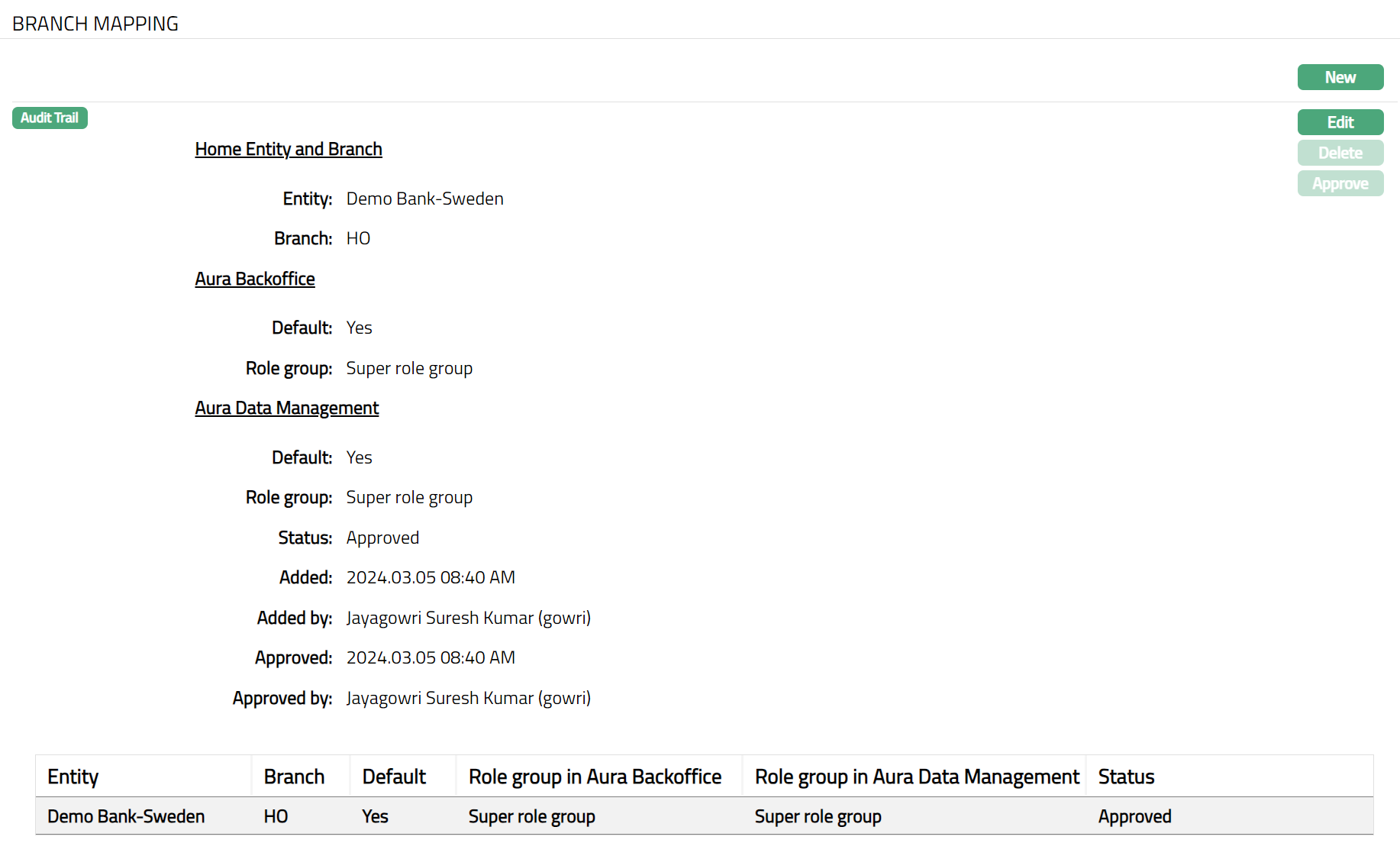This screenshot has height=843, width=1400.
Task: Sort table by Entity column header
Action: click(x=73, y=777)
